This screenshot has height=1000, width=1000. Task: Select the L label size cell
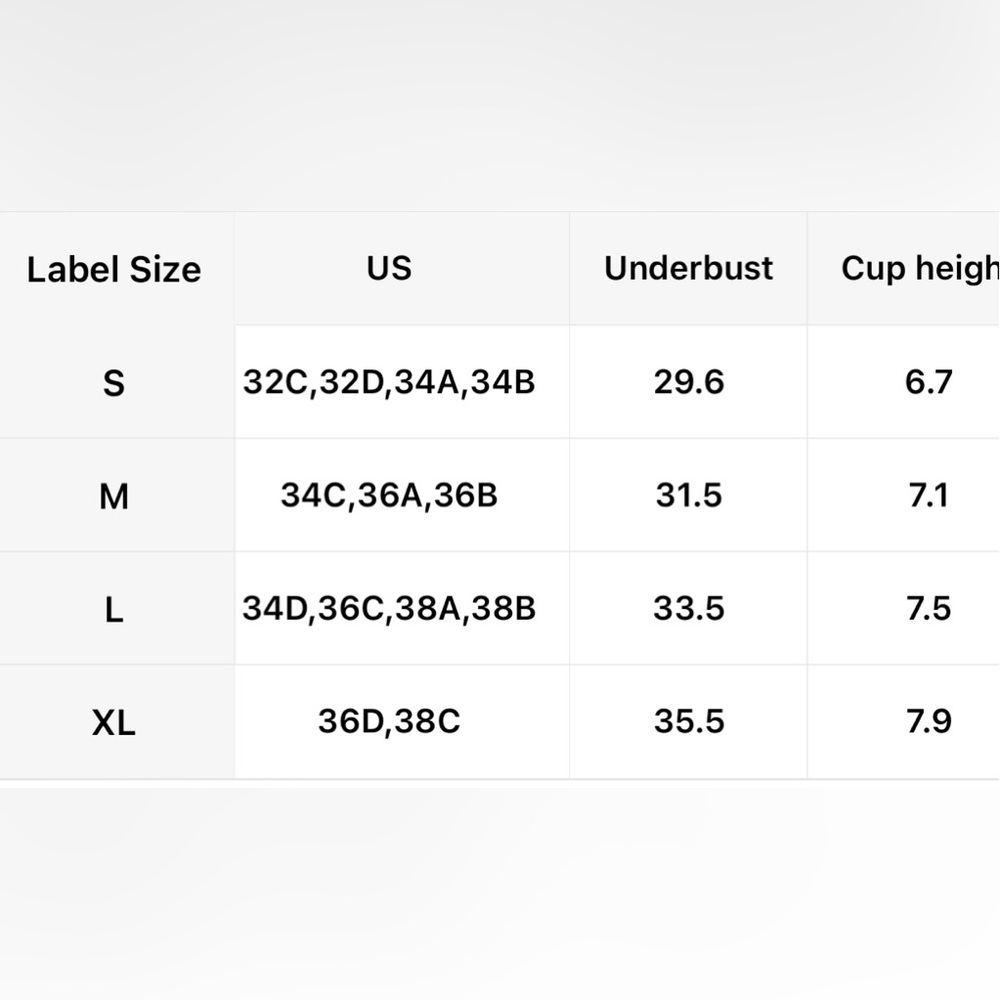click(x=114, y=609)
